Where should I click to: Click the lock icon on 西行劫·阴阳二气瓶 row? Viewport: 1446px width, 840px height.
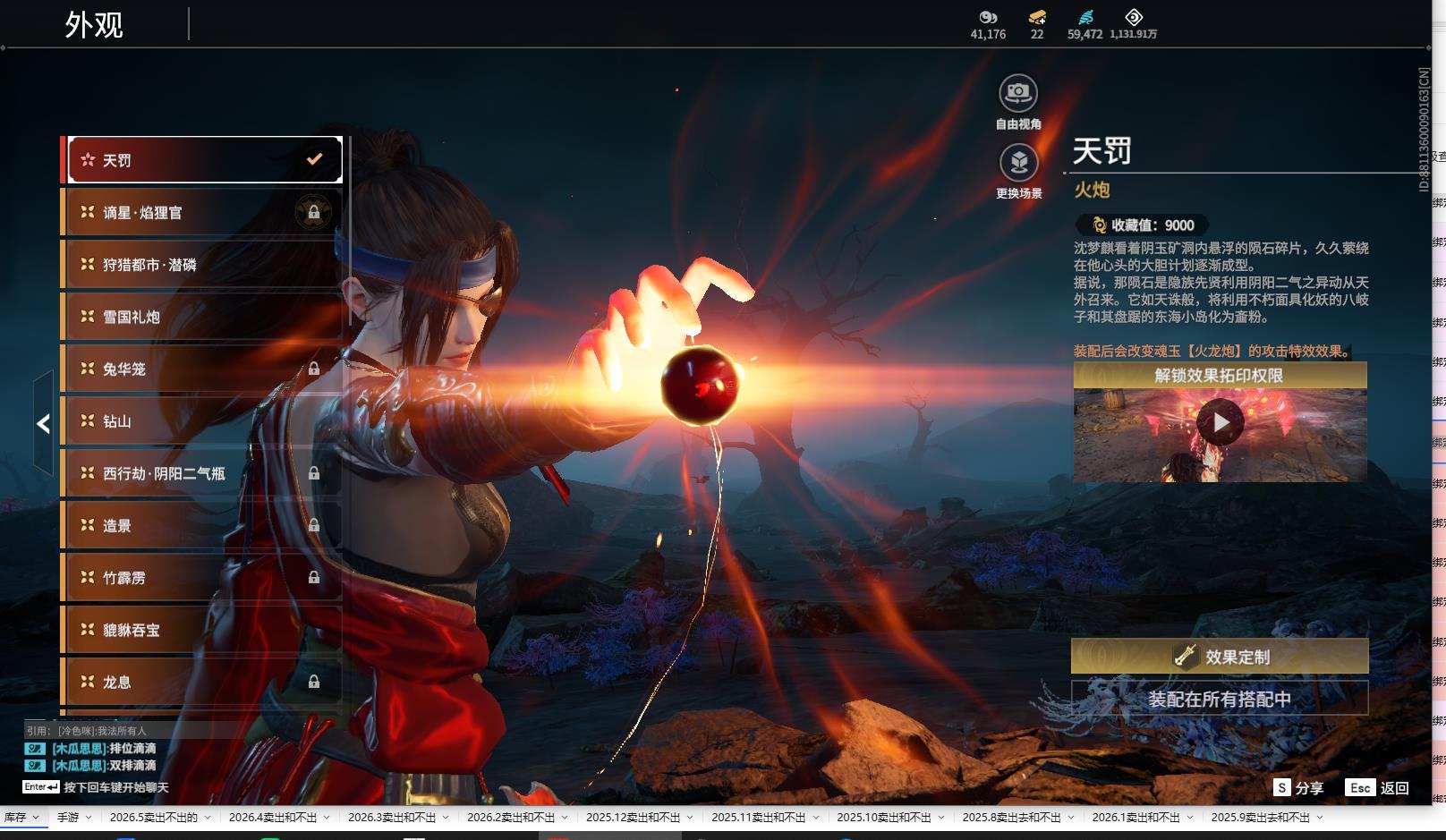pyautogui.click(x=314, y=473)
